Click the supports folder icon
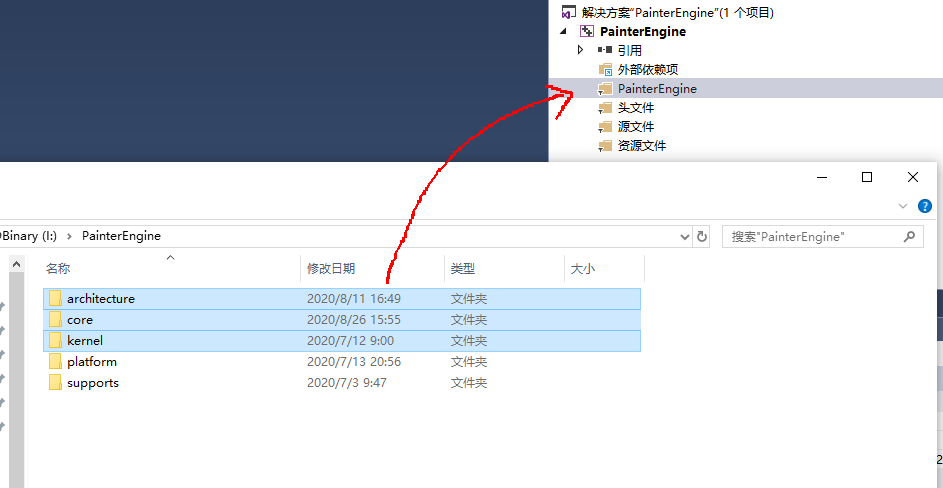This screenshot has width=943, height=488. click(56, 383)
